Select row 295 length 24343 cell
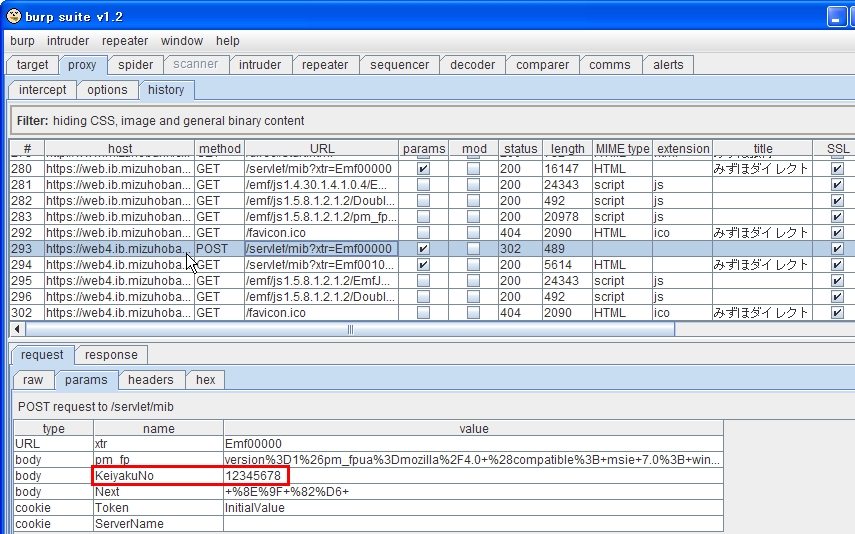Screen dimensions: 855x534 [x=567, y=281]
